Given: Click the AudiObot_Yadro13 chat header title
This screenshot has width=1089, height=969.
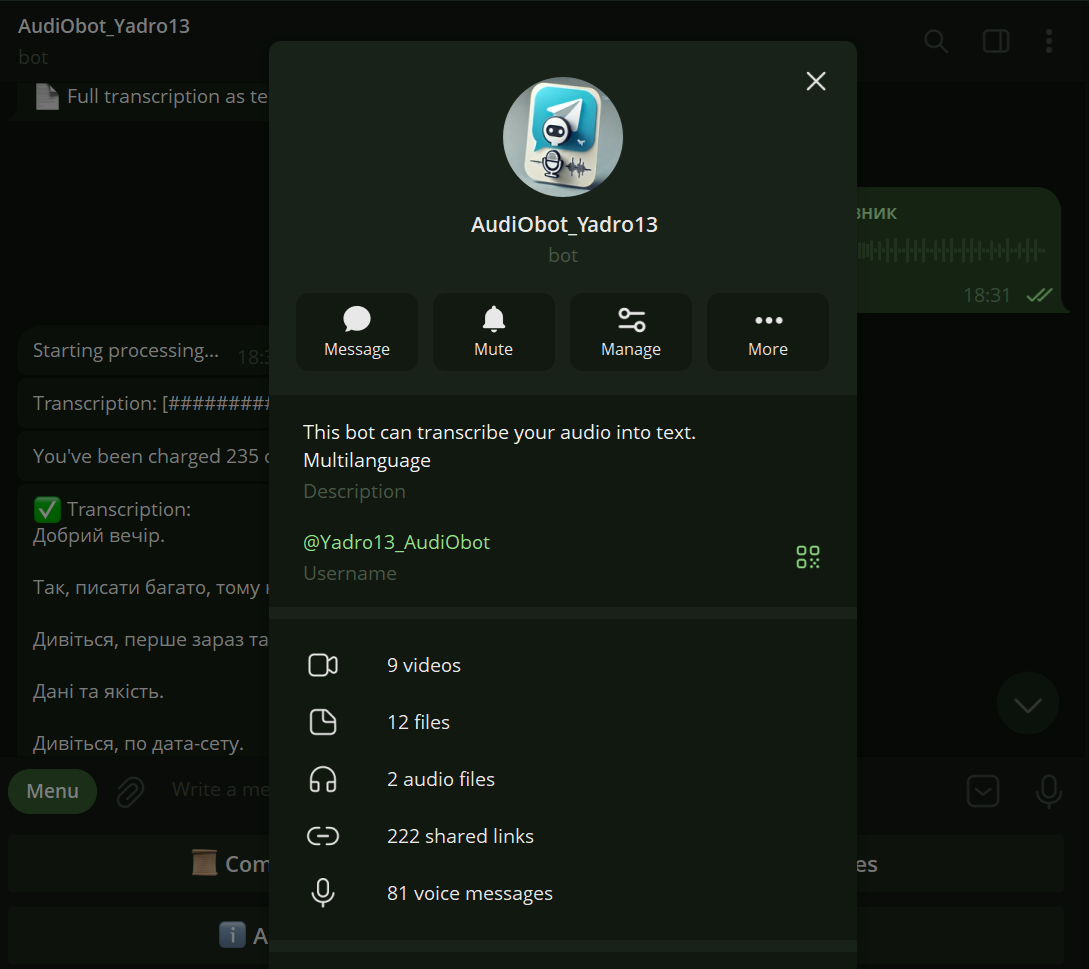Looking at the screenshot, I should 104,26.
